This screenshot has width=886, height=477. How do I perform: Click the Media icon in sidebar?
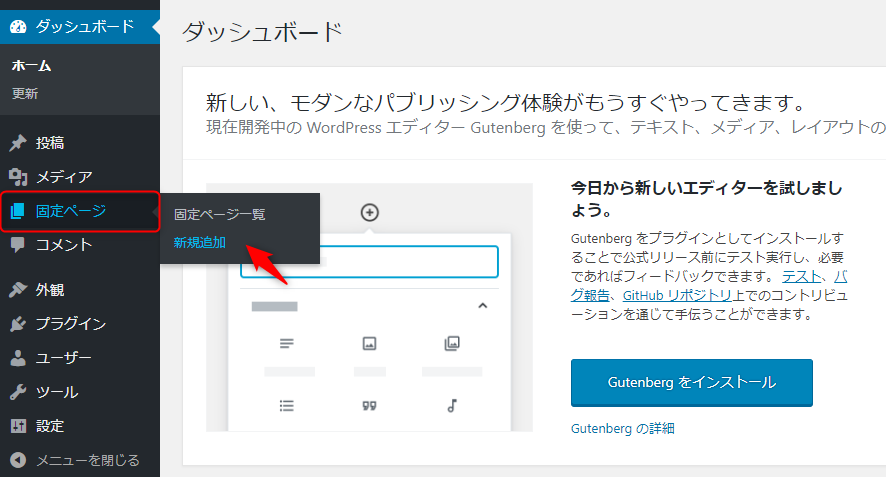(18, 177)
